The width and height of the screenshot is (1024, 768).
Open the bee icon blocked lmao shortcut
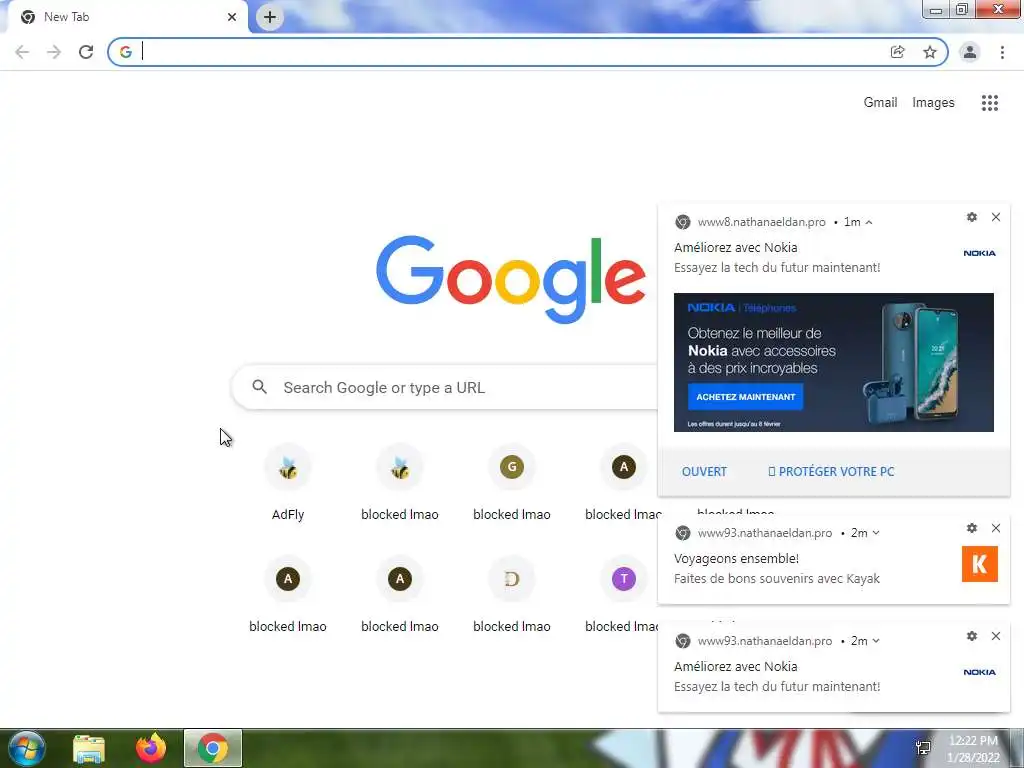(400, 483)
